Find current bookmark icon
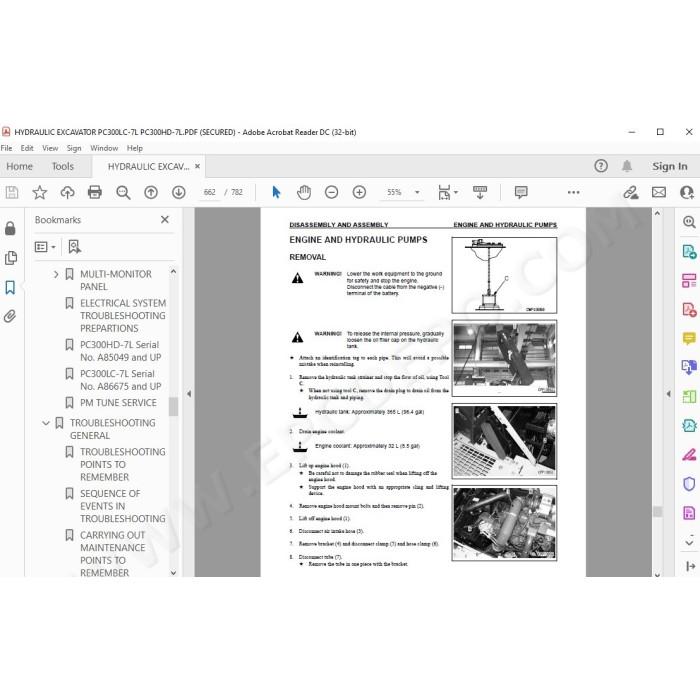 [74, 247]
